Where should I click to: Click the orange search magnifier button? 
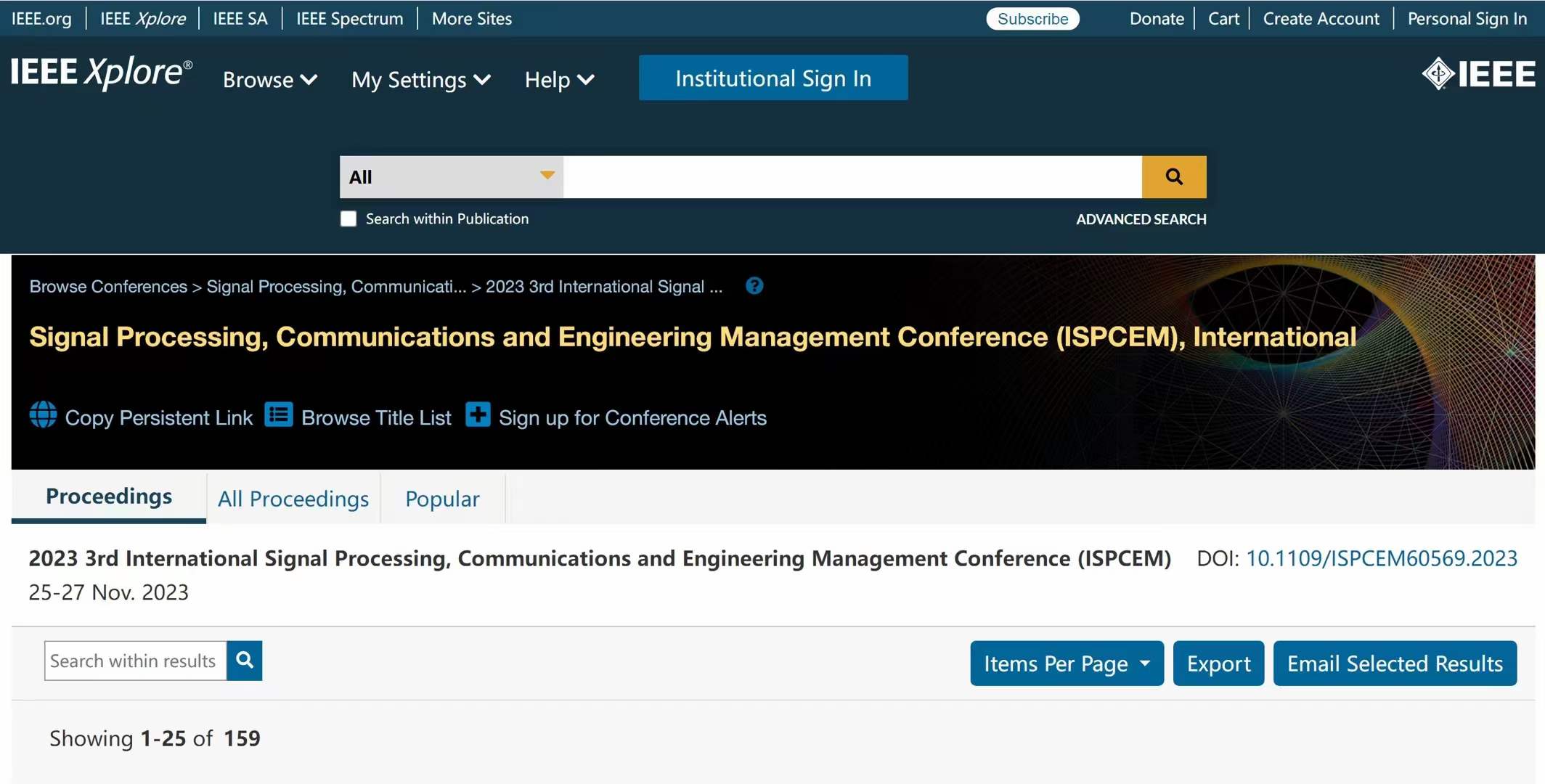[x=1174, y=177]
